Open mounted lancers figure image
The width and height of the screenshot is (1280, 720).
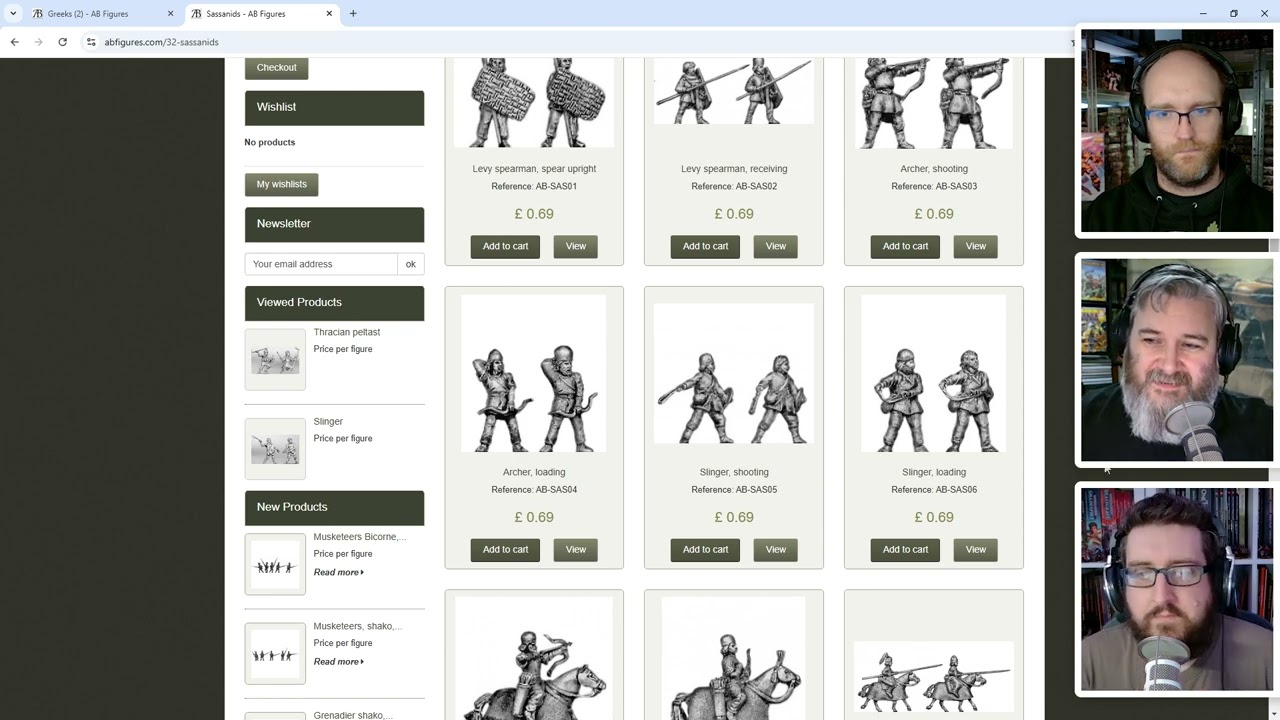click(934, 677)
